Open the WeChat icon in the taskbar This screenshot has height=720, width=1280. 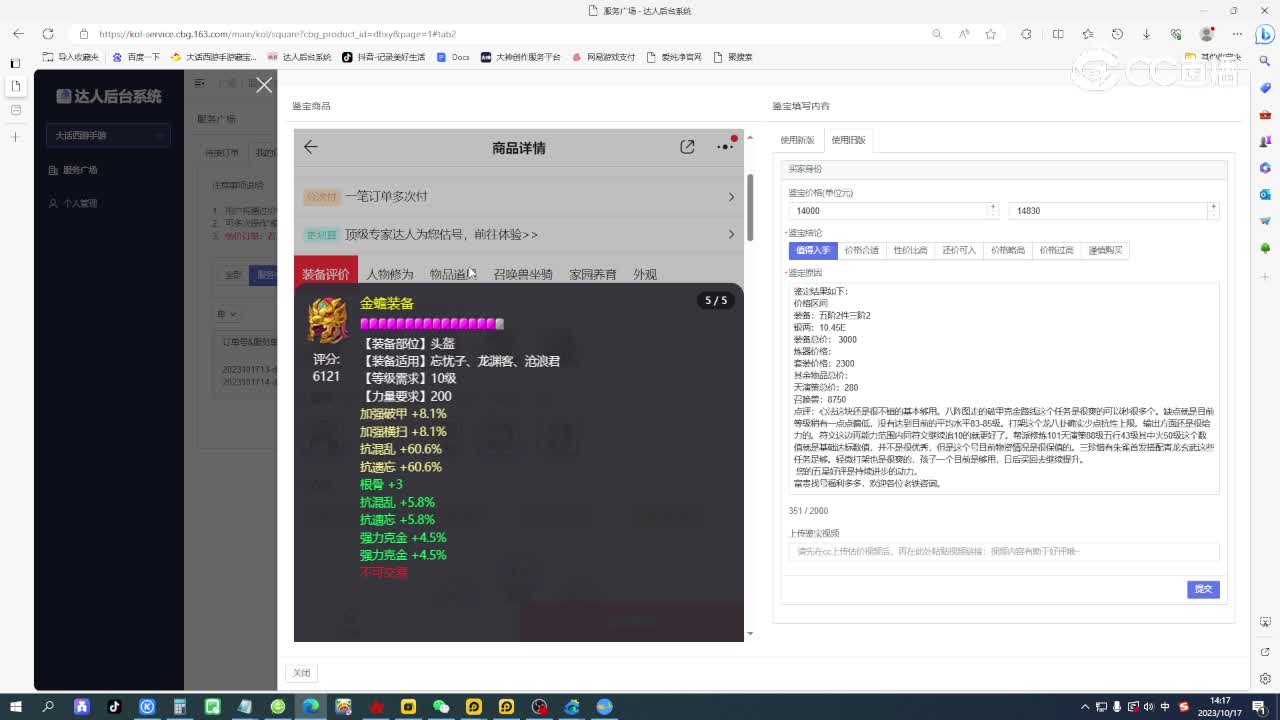(x=441, y=707)
